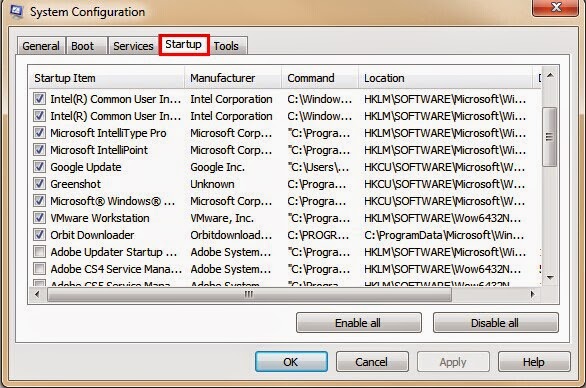The height and width of the screenshot is (388, 586).
Task: Select the Services tab
Action: (x=133, y=46)
